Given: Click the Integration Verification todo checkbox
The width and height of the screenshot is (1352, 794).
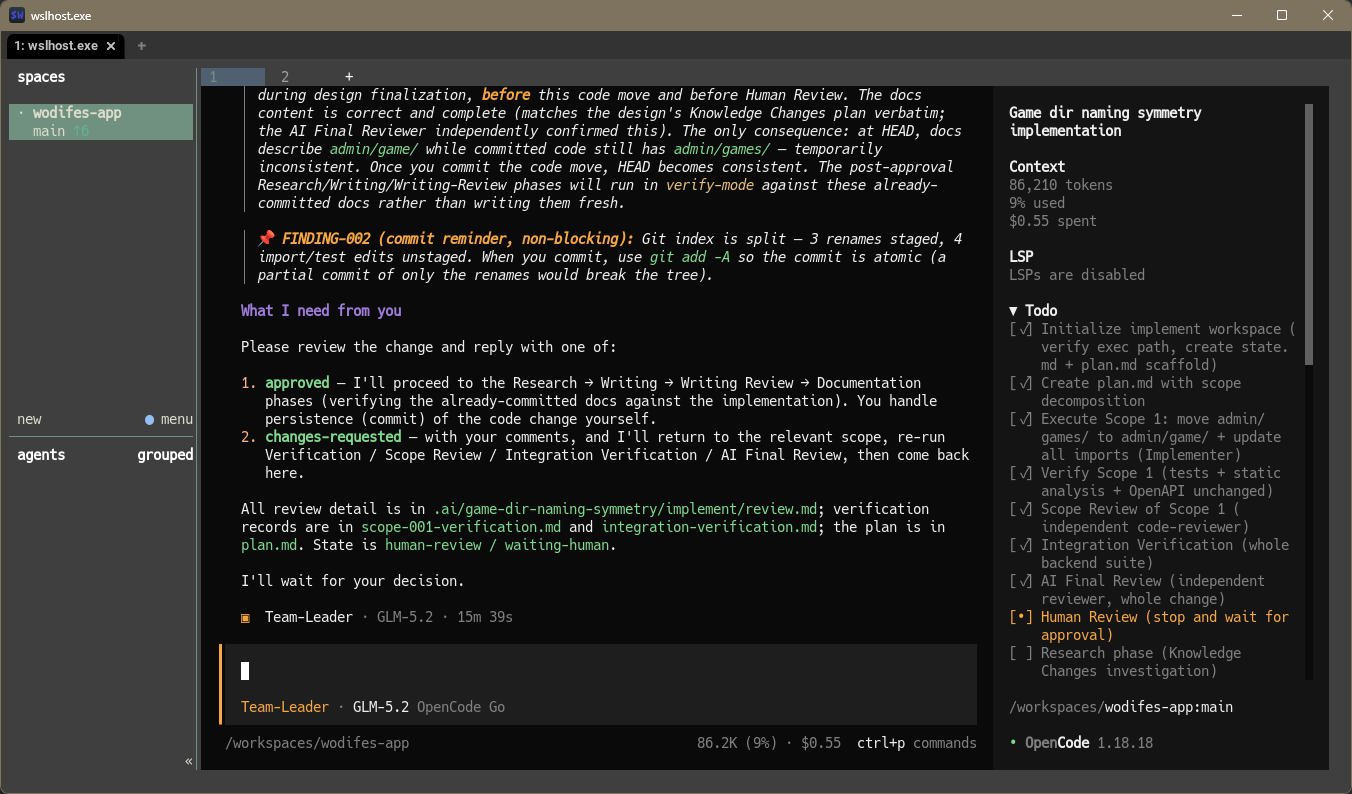Looking at the screenshot, I should point(1021,545).
